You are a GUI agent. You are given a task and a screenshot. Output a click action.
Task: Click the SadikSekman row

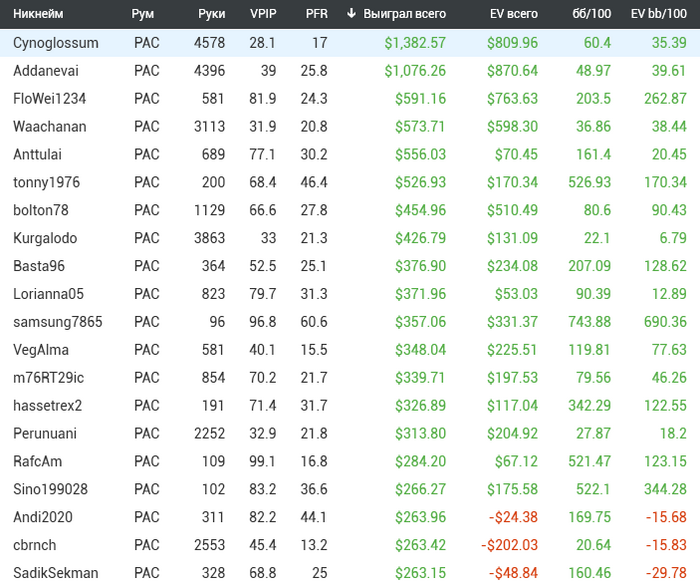coord(55,573)
